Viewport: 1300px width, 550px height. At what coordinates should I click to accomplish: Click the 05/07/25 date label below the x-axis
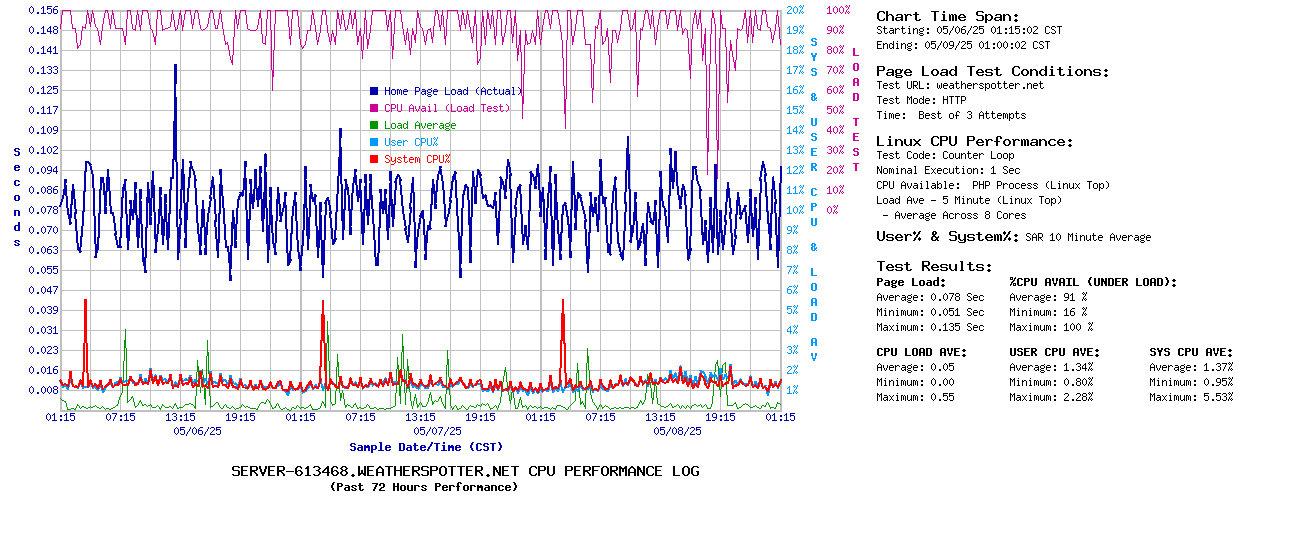437,431
